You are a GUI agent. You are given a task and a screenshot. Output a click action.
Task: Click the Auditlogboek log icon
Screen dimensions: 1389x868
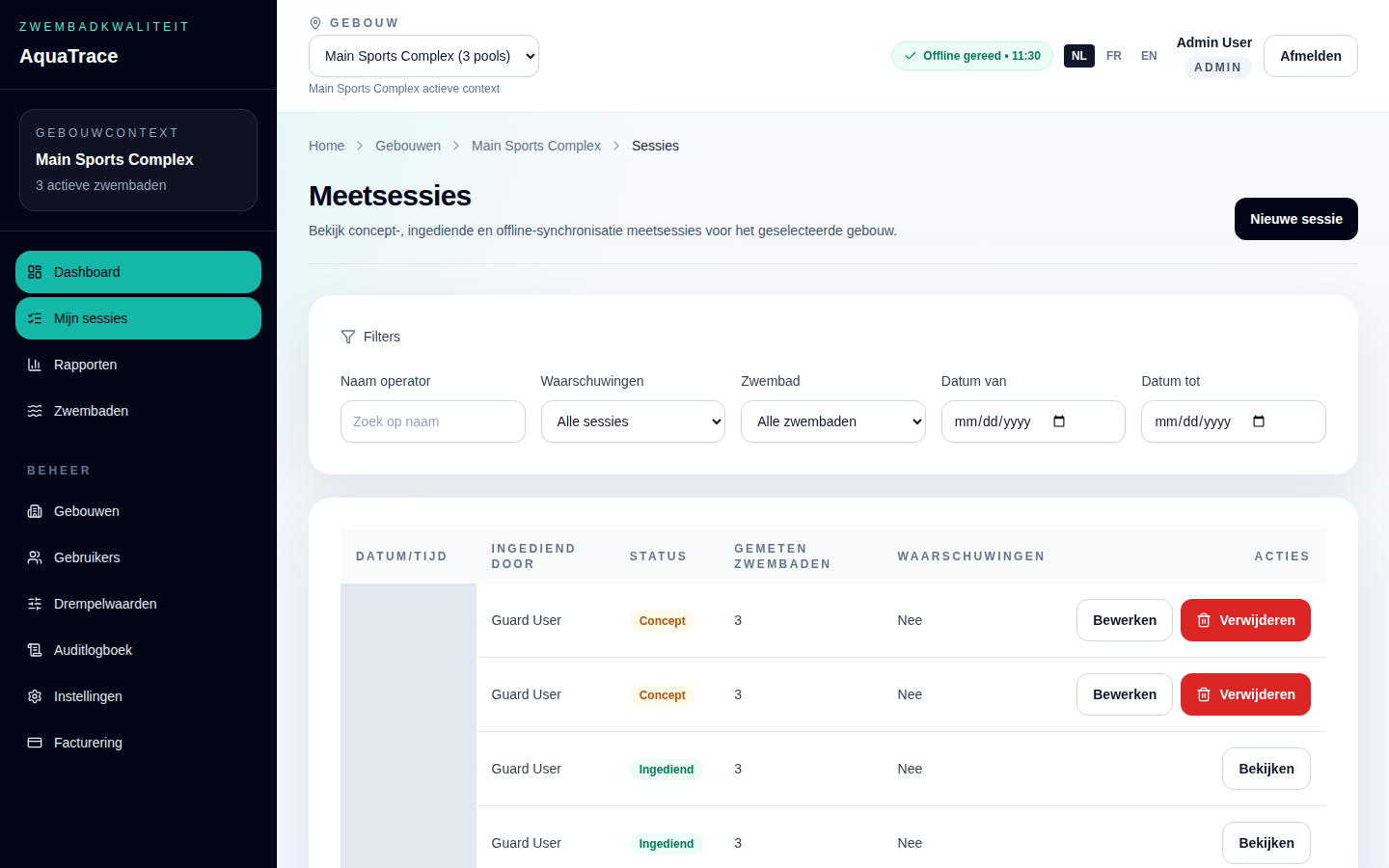pyautogui.click(x=35, y=650)
